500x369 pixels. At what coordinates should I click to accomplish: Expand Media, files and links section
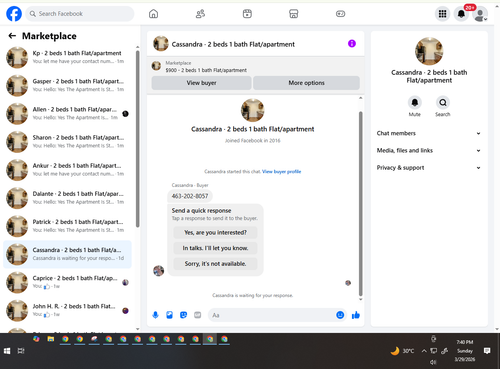(429, 150)
